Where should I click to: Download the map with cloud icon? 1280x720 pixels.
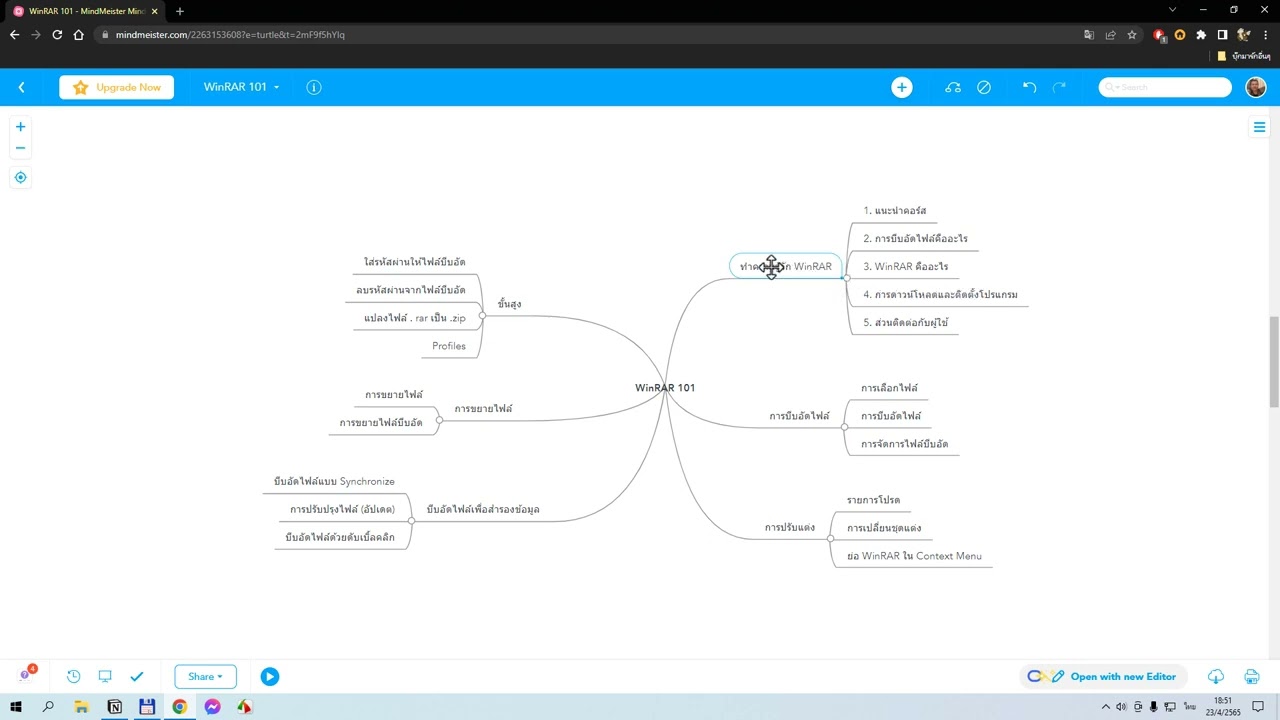coord(1216,676)
